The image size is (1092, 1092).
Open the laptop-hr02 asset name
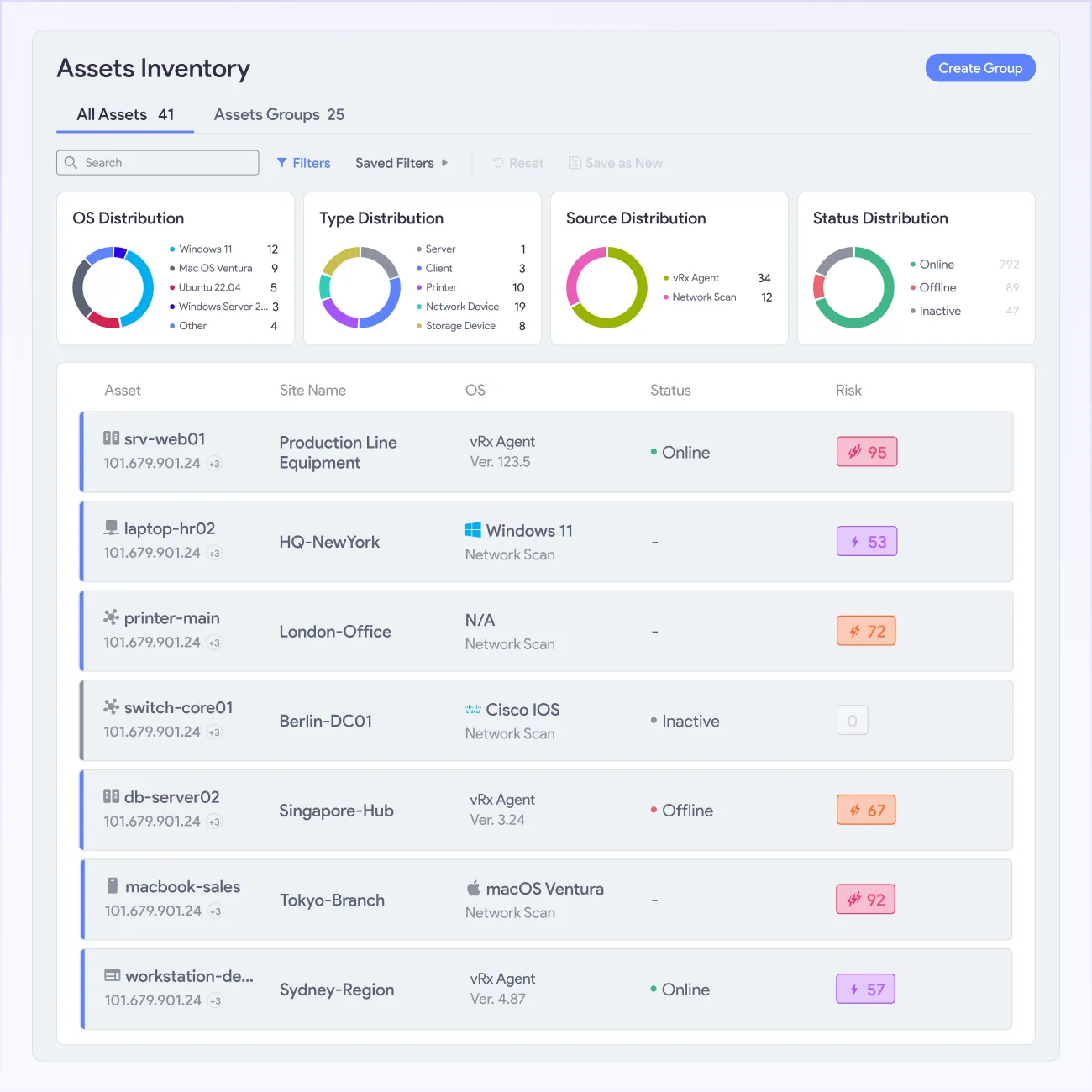click(170, 528)
